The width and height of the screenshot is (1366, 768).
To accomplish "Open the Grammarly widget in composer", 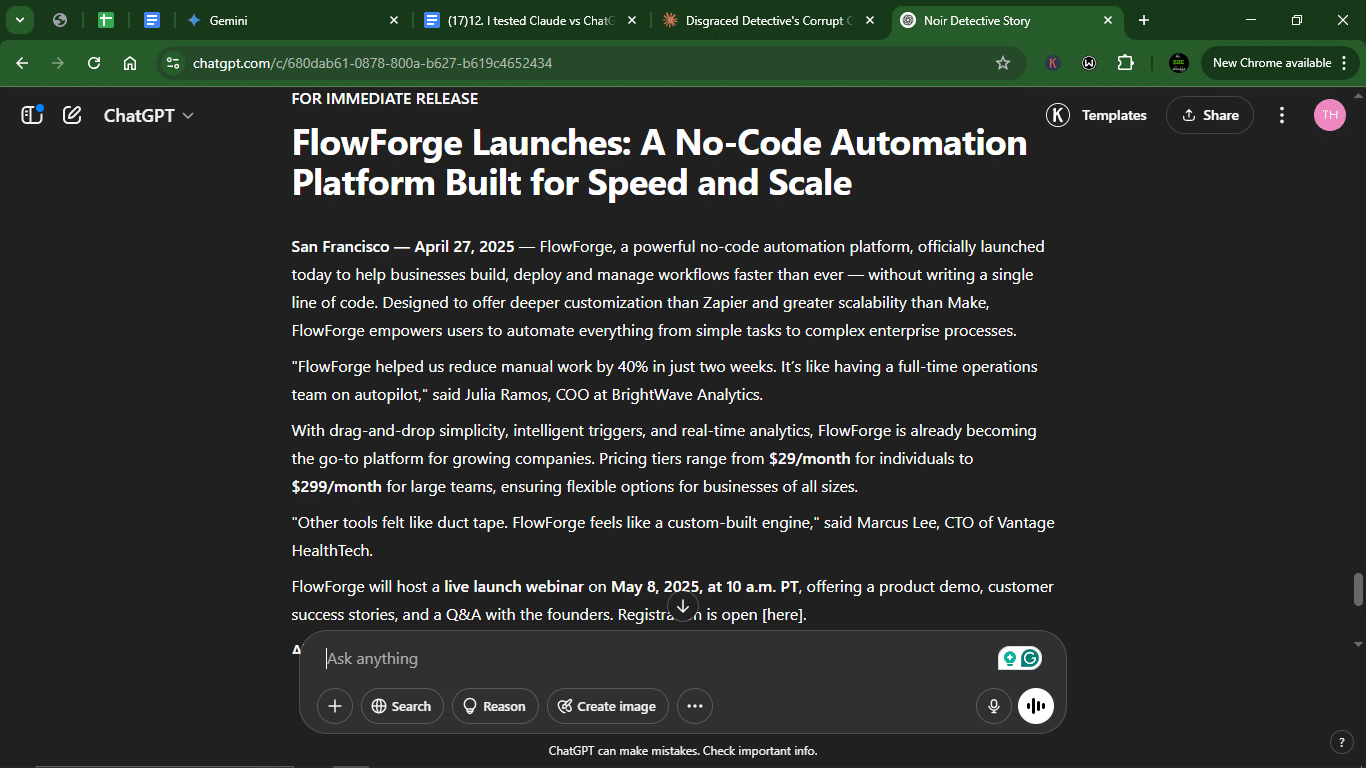I will click(1020, 658).
